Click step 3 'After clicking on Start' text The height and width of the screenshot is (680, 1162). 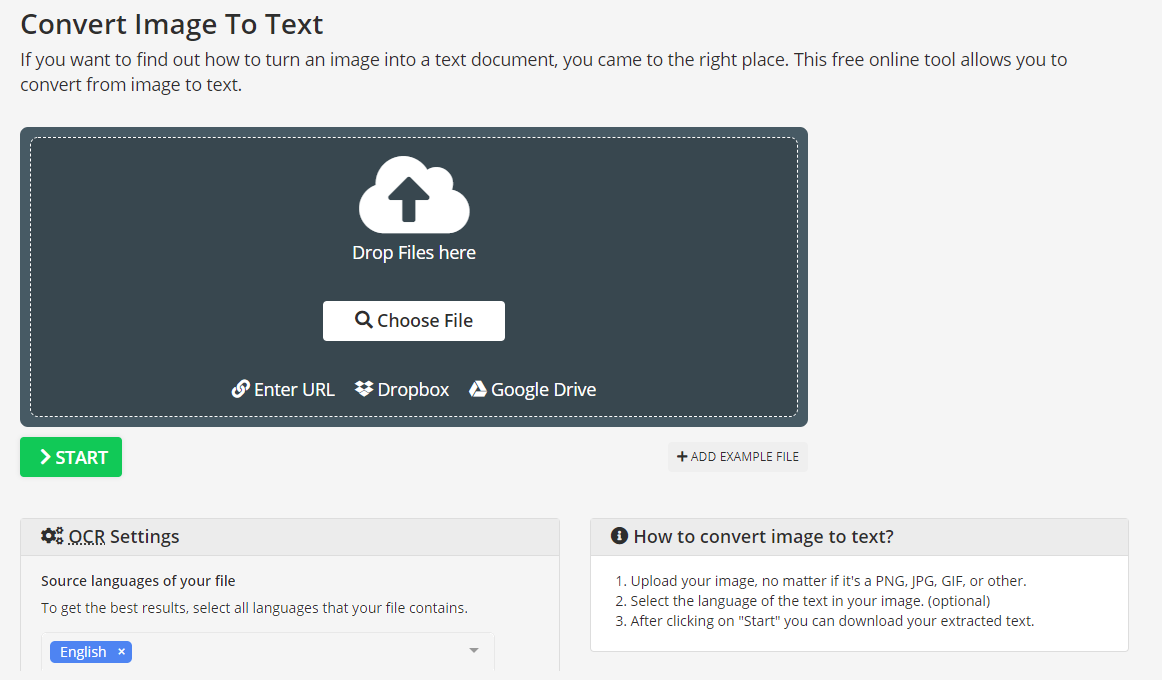831,621
